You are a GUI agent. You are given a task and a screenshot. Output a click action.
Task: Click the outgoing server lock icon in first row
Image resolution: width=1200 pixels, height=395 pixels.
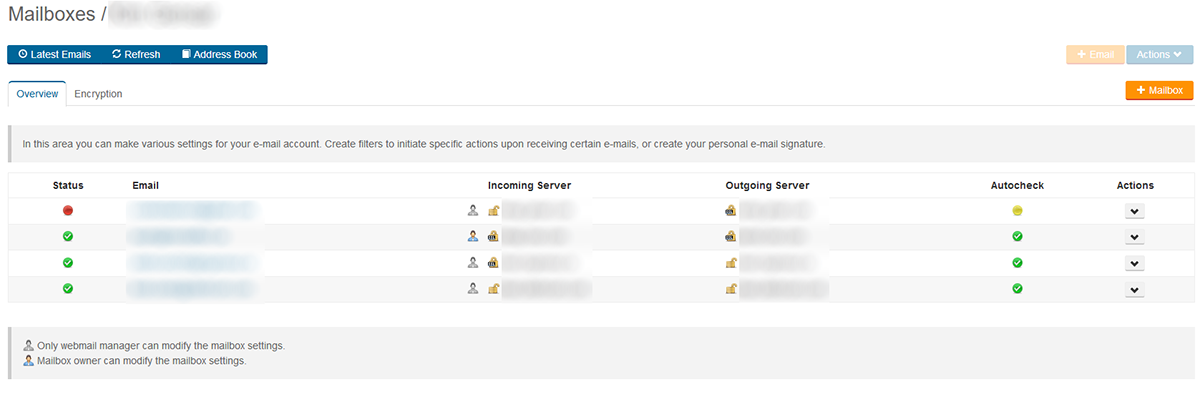(x=731, y=211)
